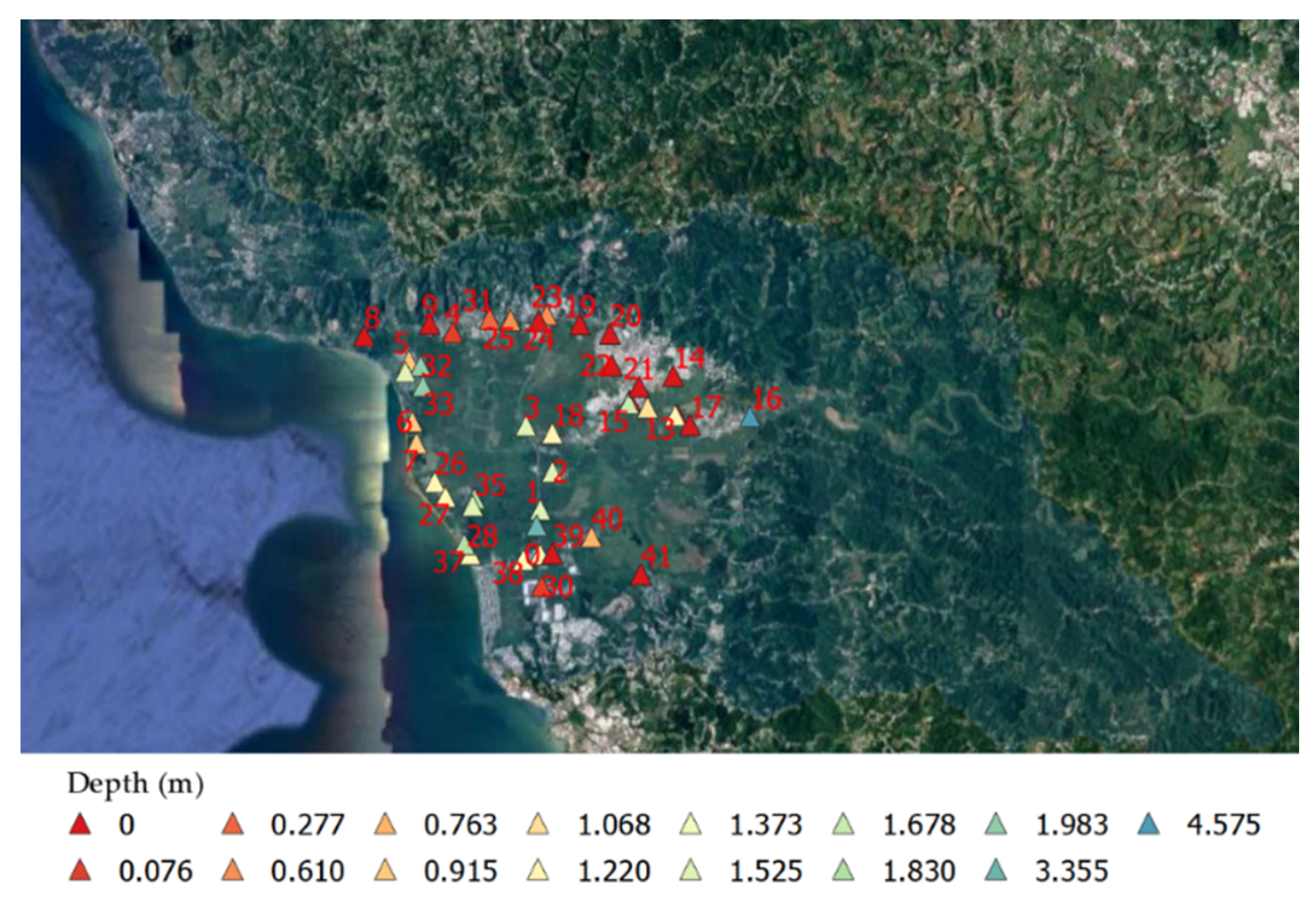This screenshot has height=905, width=1316.
Task: Click the 'Depth (m)' legend title
Action: coord(135,784)
